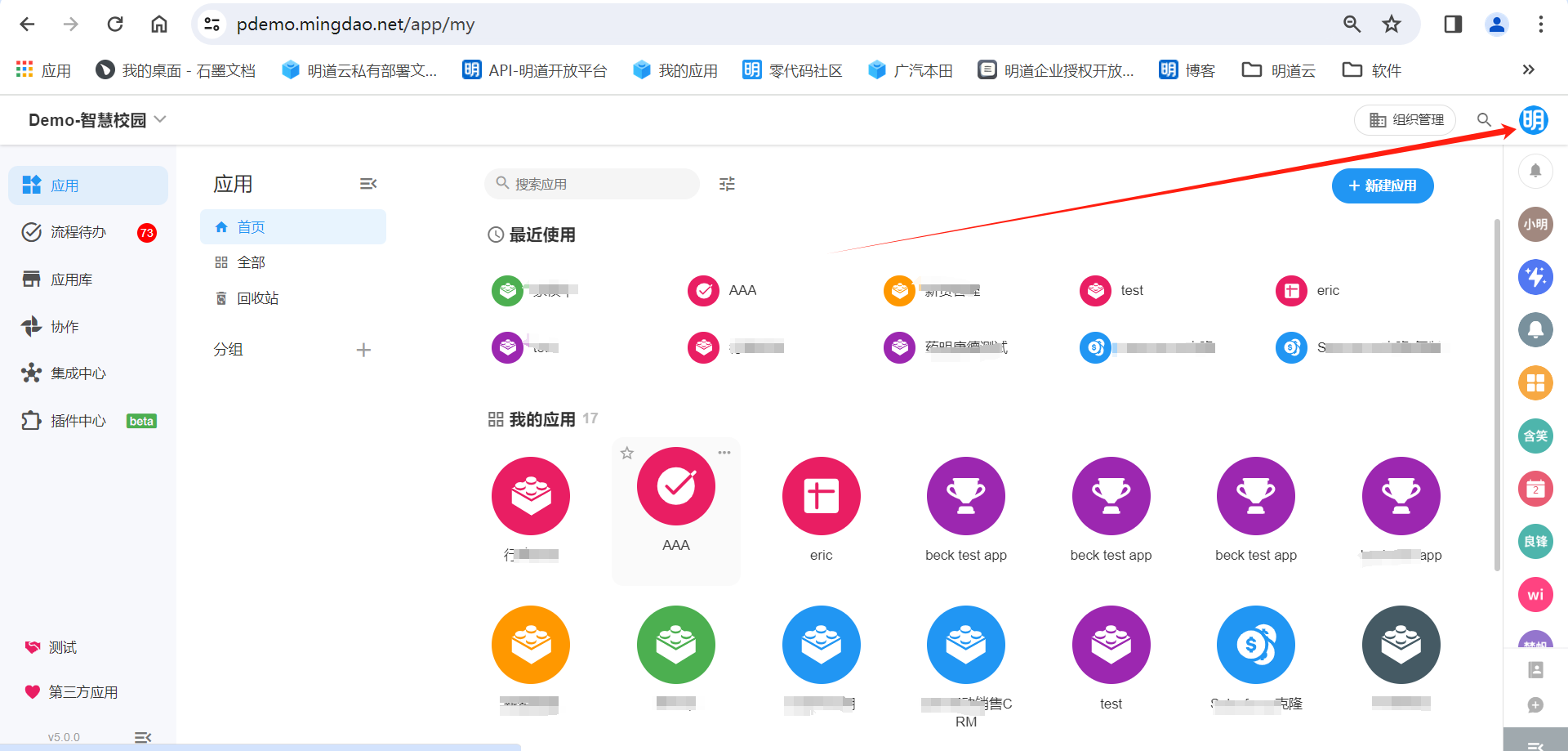The image size is (1568, 751).
Task: Click the 新建应用 button
Action: pyautogui.click(x=1382, y=186)
